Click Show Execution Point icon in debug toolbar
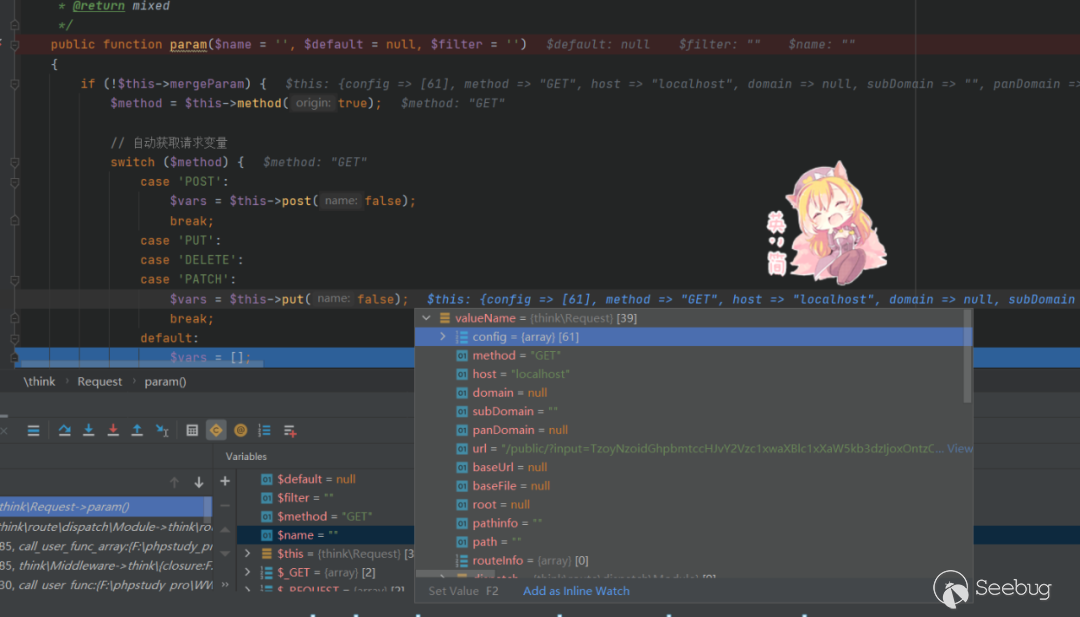The height and width of the screenshot is (617, 1080). pos(33,430)
